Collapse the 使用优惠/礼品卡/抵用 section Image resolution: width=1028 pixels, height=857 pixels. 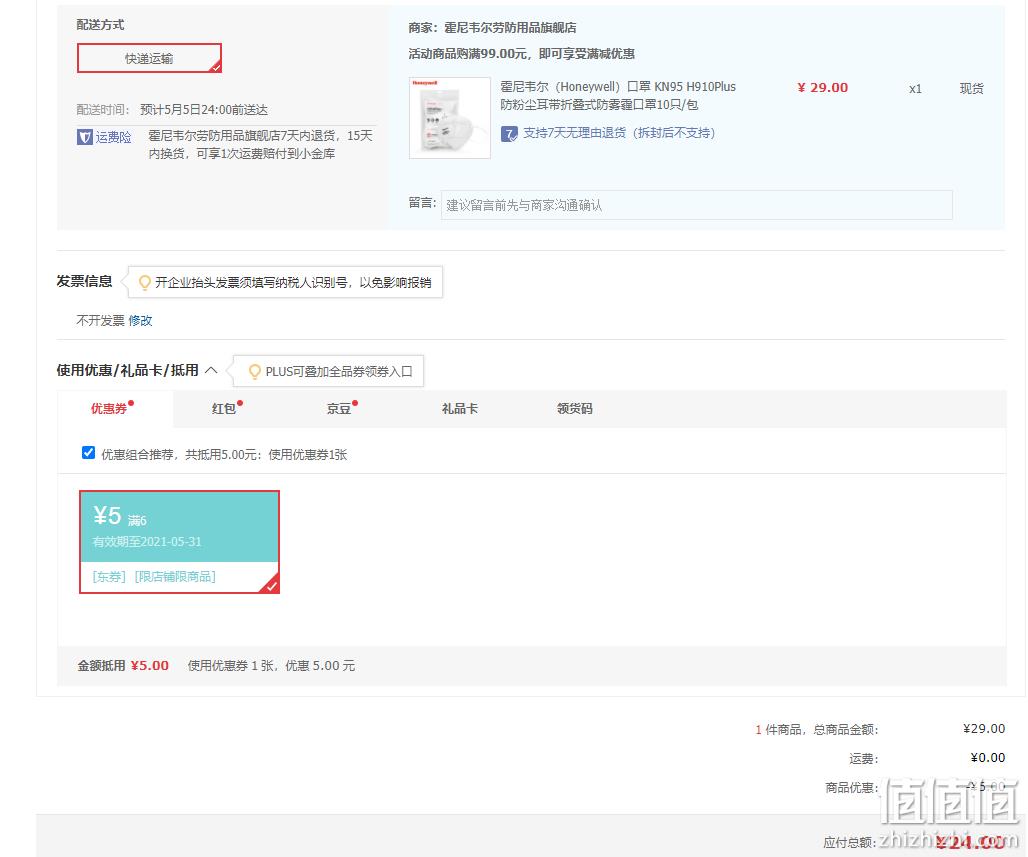(211, 370)
